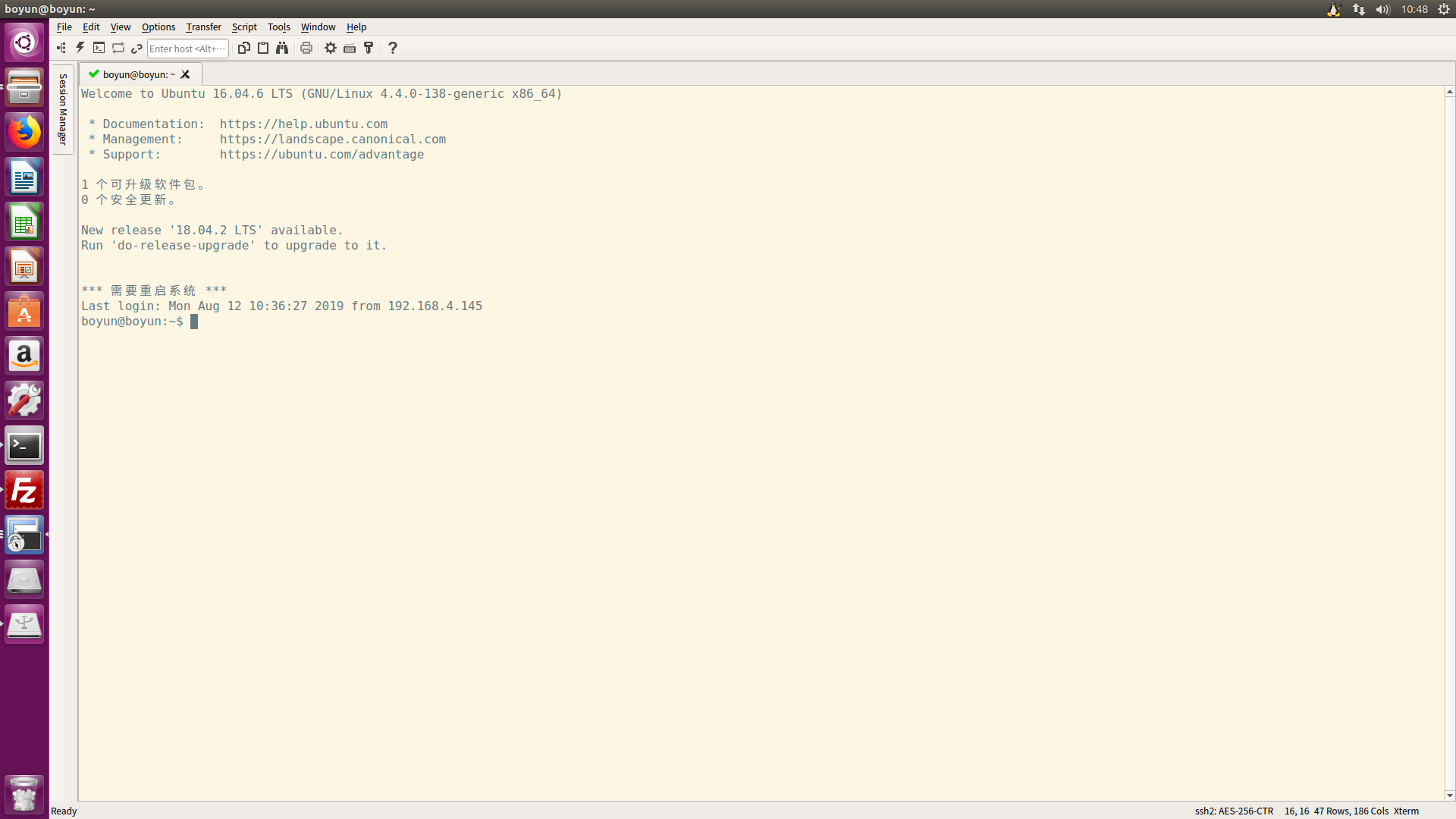
Task: Open the Transfer menu
Action: [x=203, y=27]
